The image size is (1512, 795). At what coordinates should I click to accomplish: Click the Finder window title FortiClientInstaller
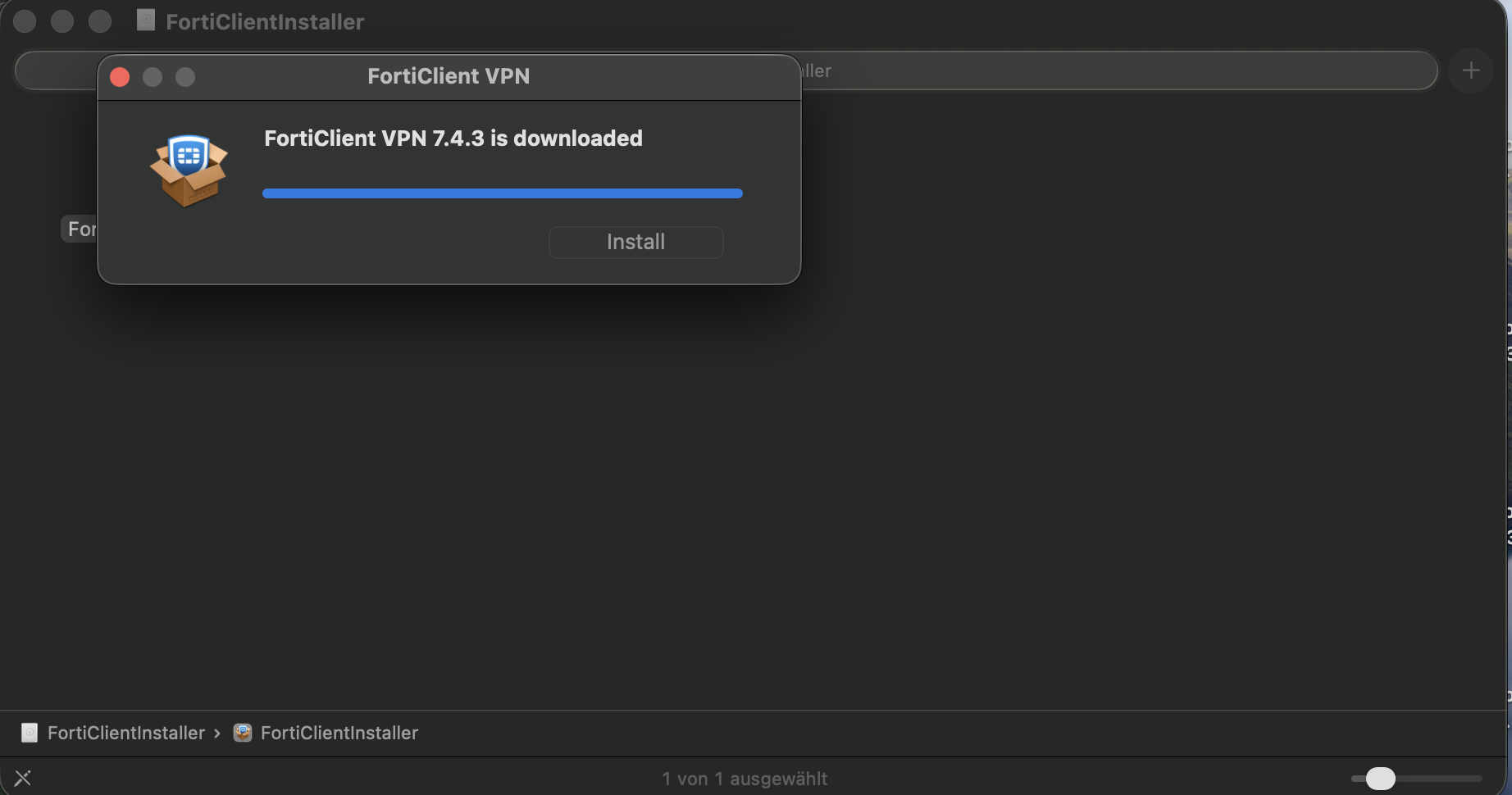click(264, 21)
